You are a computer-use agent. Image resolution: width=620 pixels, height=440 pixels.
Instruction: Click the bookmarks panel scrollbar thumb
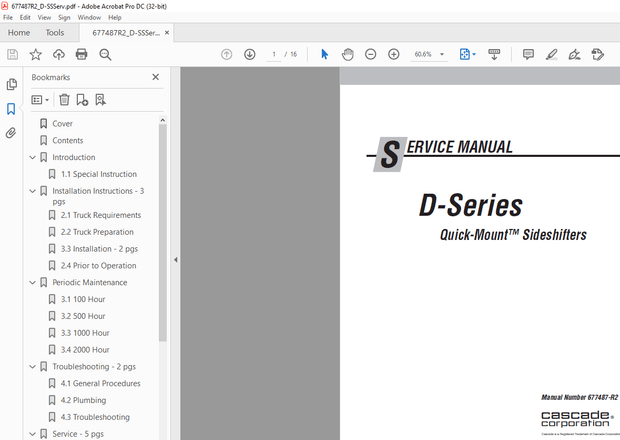[x=163, y=232]
